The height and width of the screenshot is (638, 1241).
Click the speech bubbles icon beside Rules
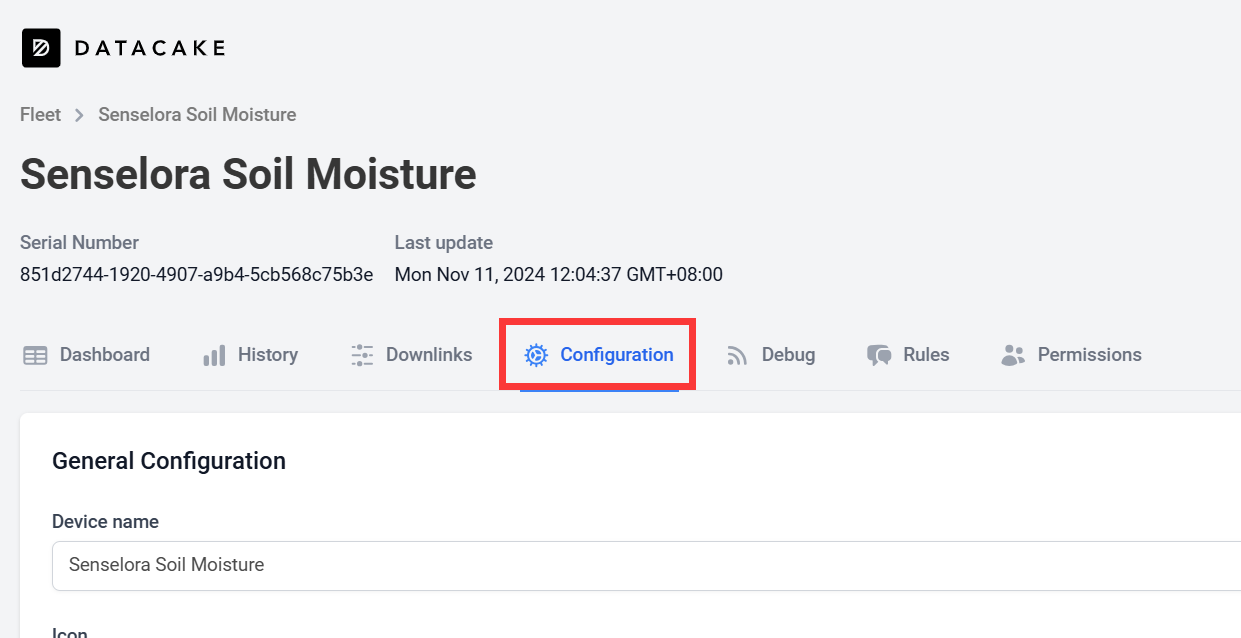click(x=879, y=355)
